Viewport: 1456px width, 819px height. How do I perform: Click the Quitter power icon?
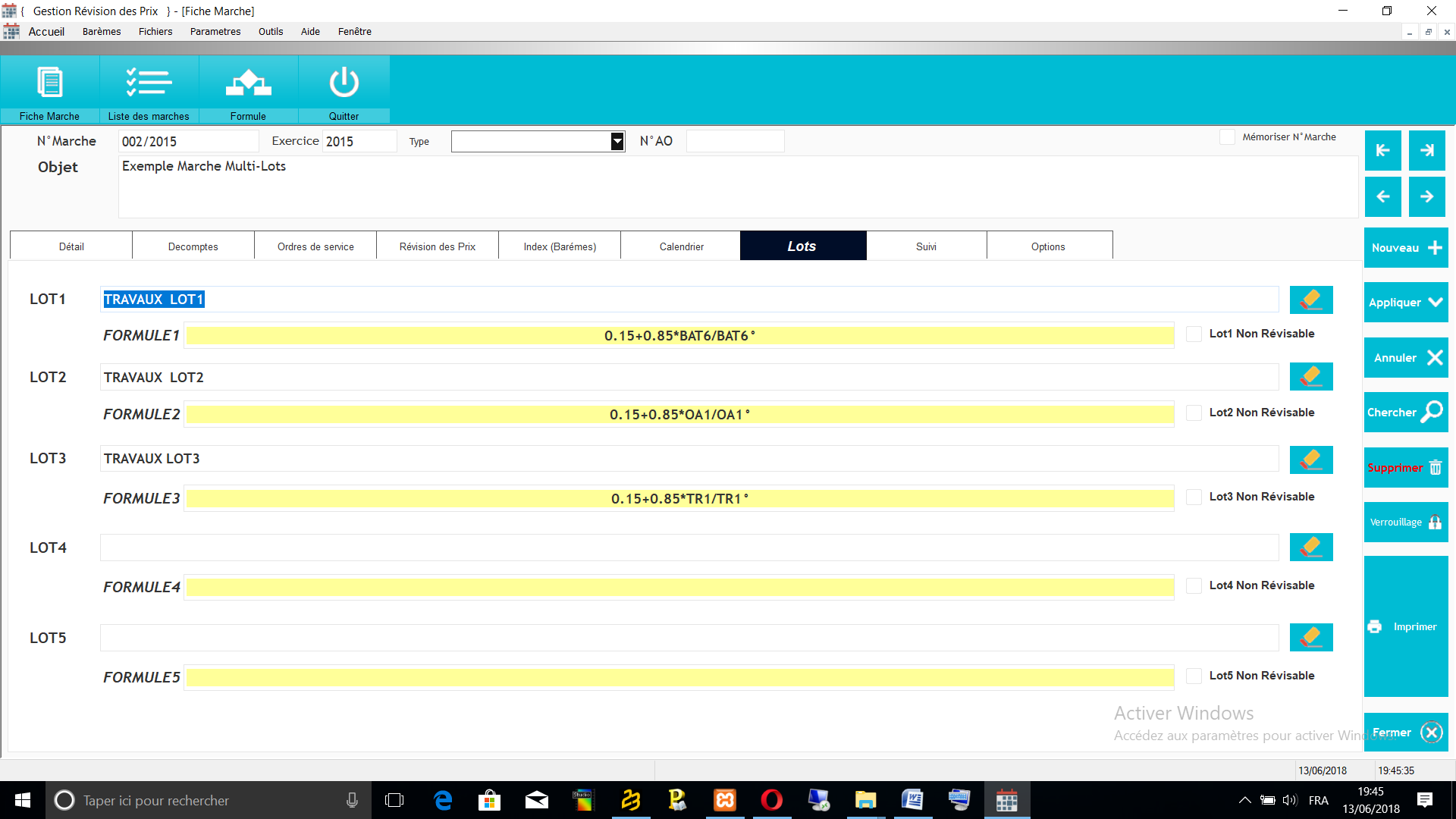[344, 83]
